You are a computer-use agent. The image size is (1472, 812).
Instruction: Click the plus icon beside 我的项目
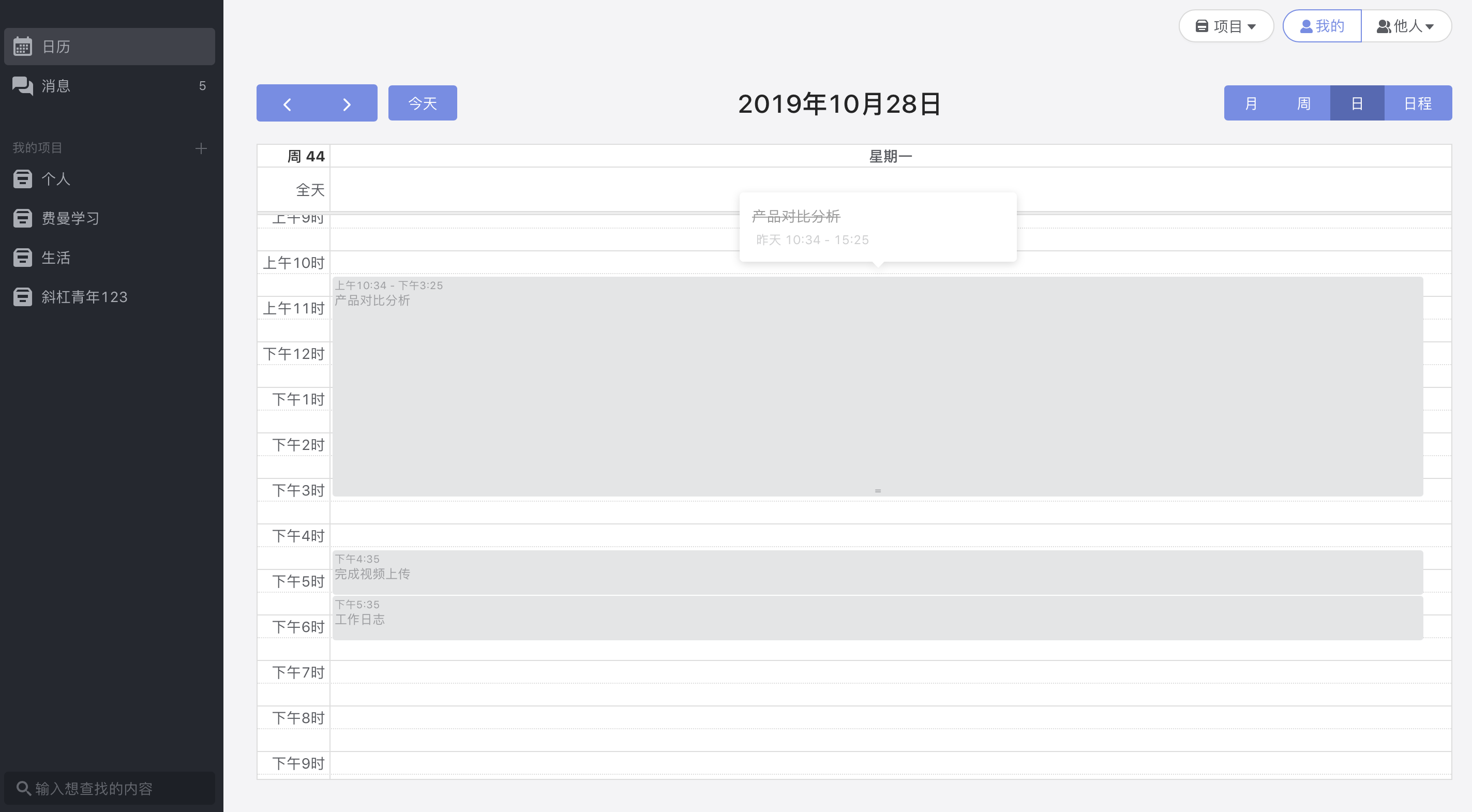point(201,148)
